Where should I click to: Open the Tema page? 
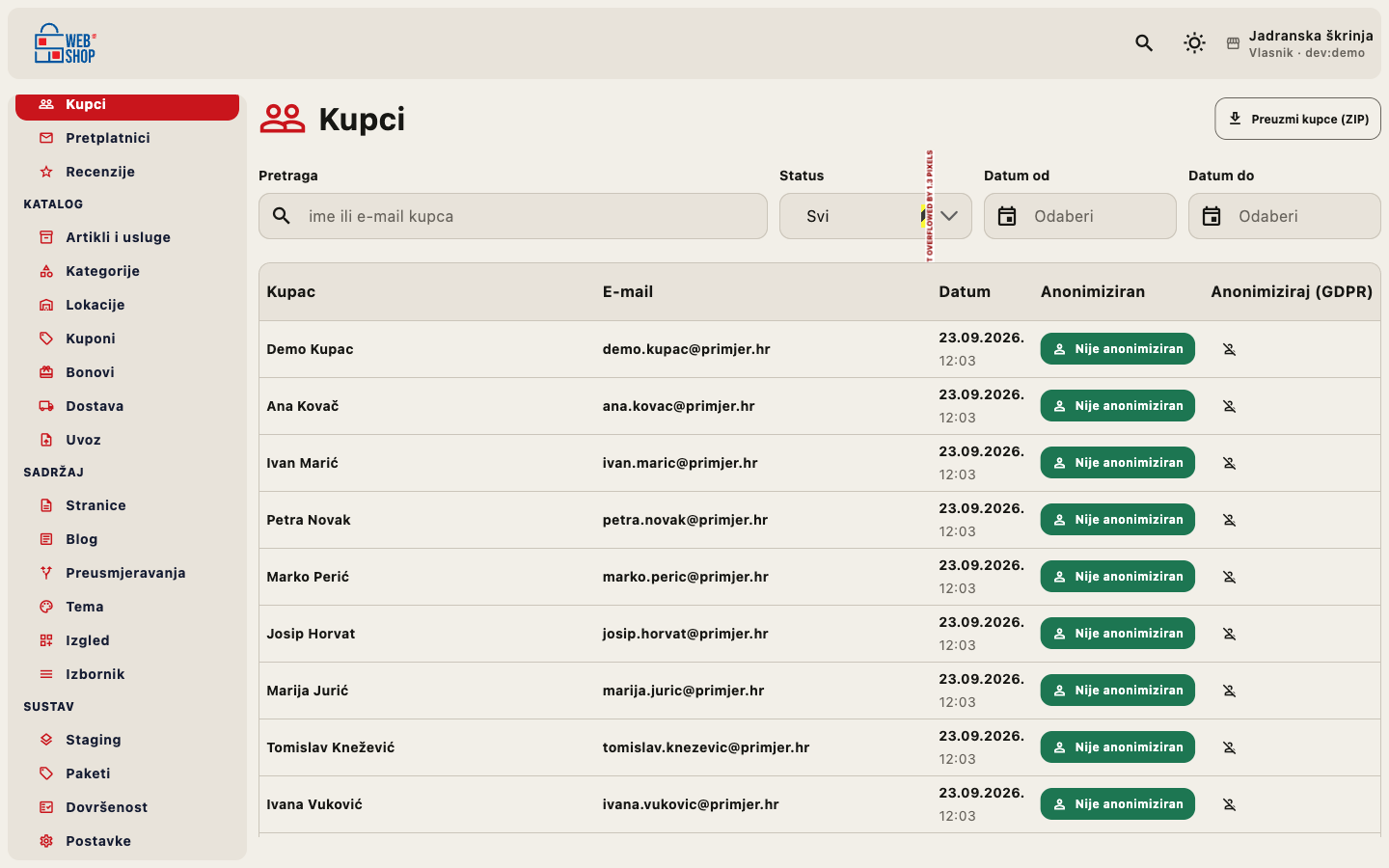coord(127,607)
